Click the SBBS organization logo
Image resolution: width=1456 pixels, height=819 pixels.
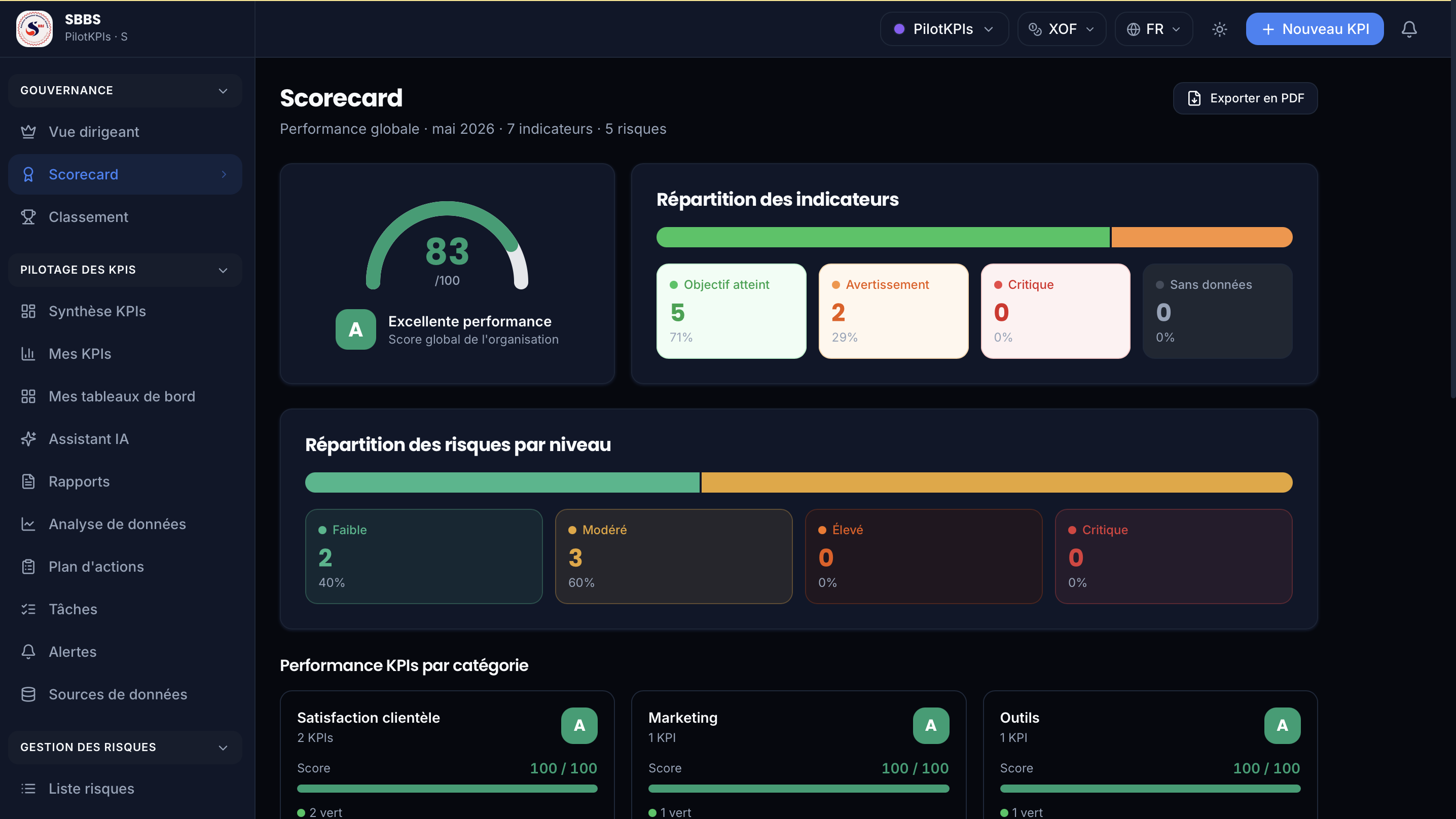[x=34, y=28]
